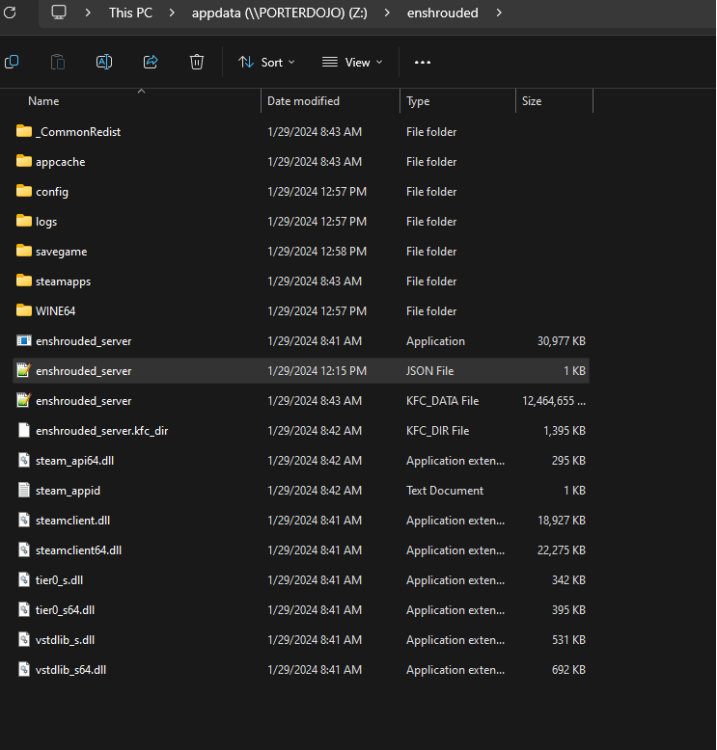
Task: Click the Share toolbar icon
Action: click(x=151, y=62)
